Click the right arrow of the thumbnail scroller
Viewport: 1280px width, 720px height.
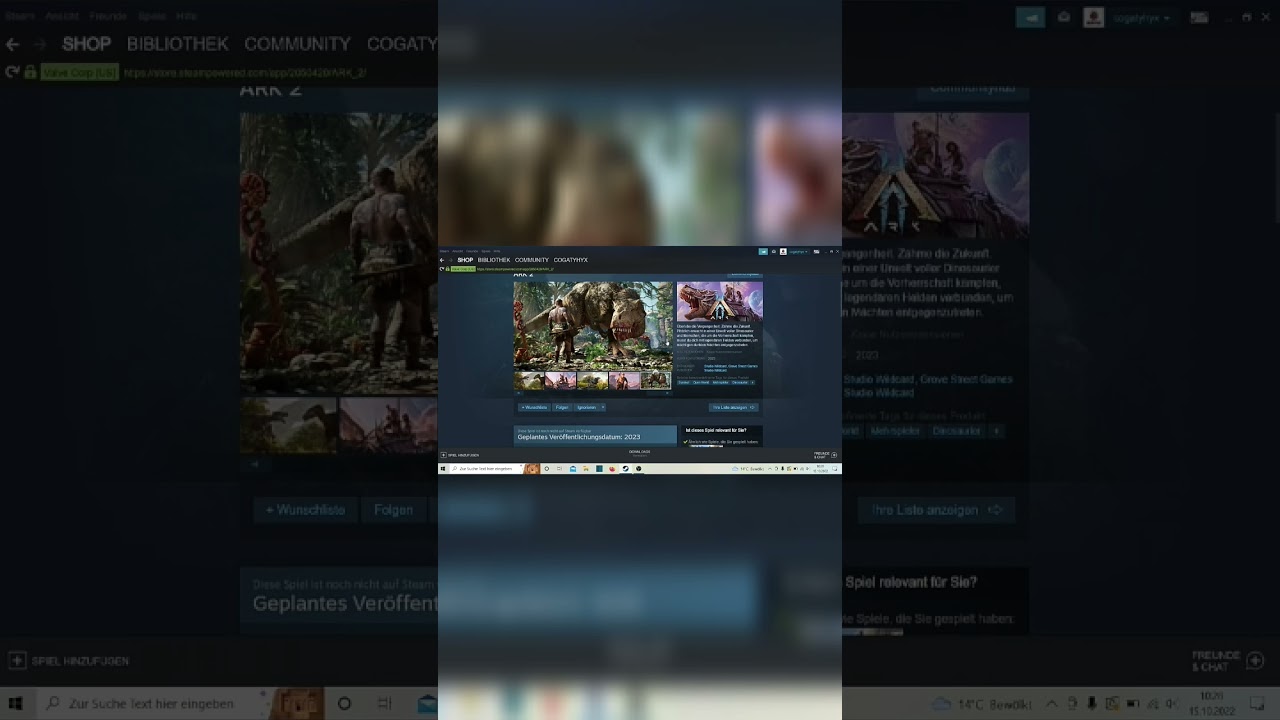(x=668, y=393)
